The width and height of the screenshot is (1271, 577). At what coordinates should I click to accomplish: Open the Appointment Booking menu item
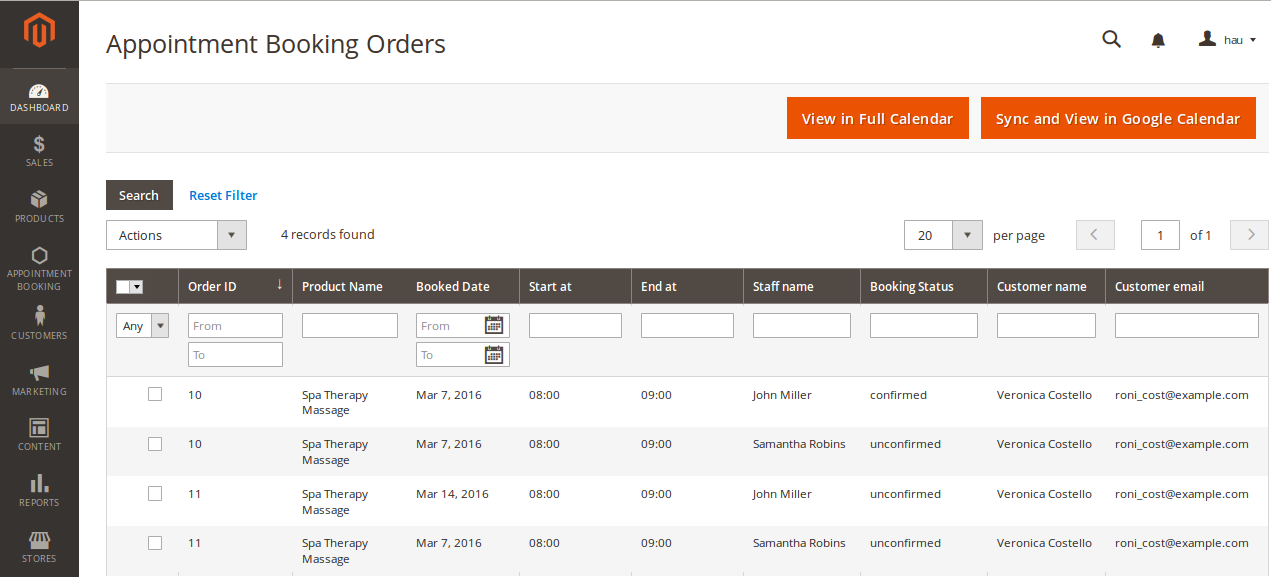pyautogui.click(x=39, y=268)
